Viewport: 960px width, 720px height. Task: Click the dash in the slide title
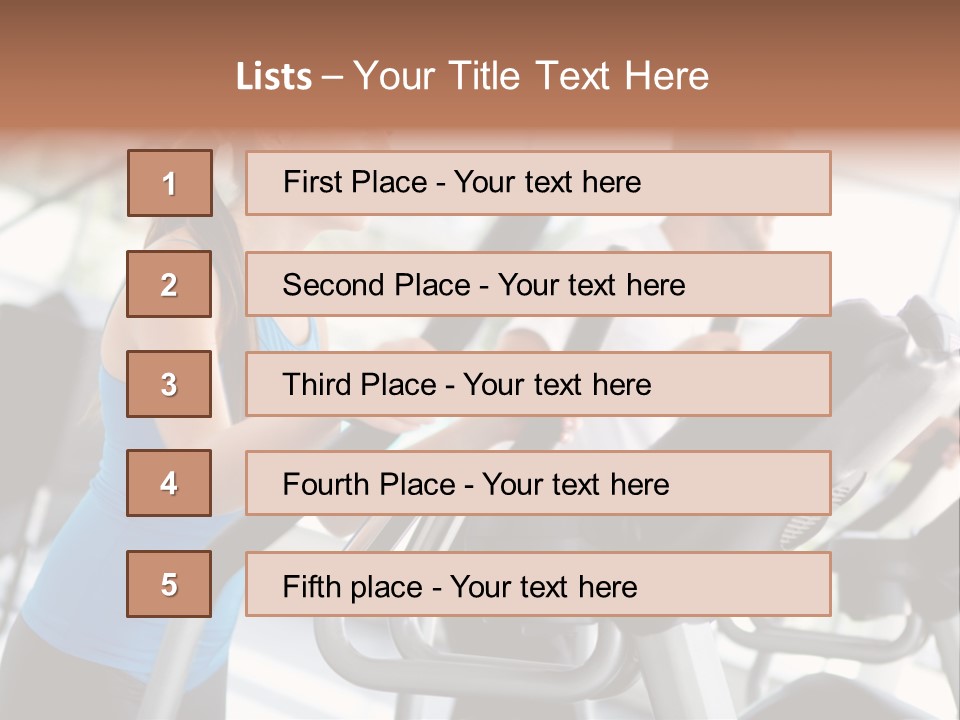332,77
